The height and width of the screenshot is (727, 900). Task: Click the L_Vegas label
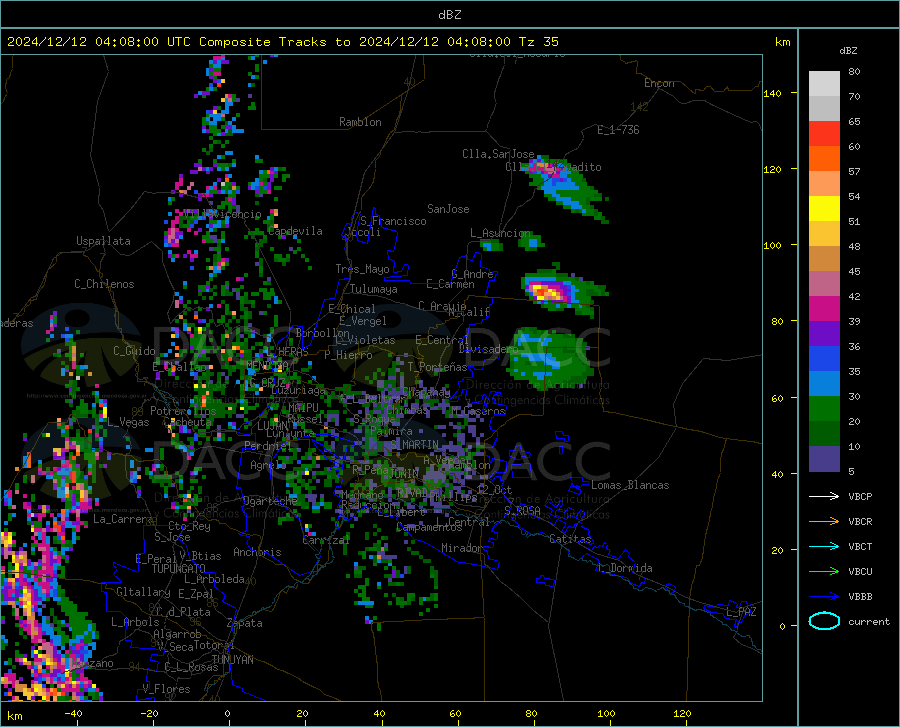tap(128, 422)
